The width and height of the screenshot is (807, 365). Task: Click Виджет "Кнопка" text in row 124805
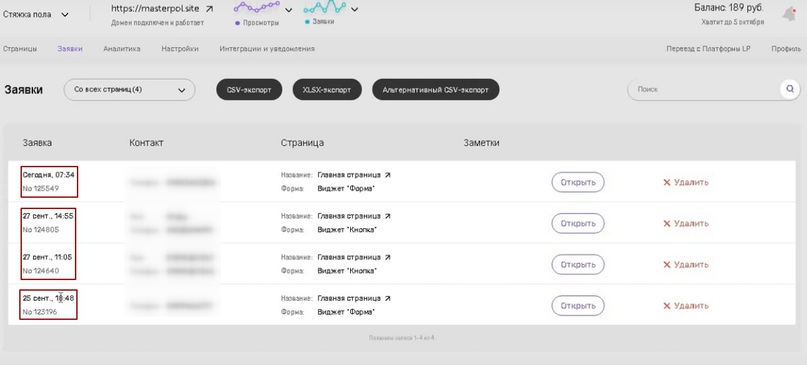[347, 230]
